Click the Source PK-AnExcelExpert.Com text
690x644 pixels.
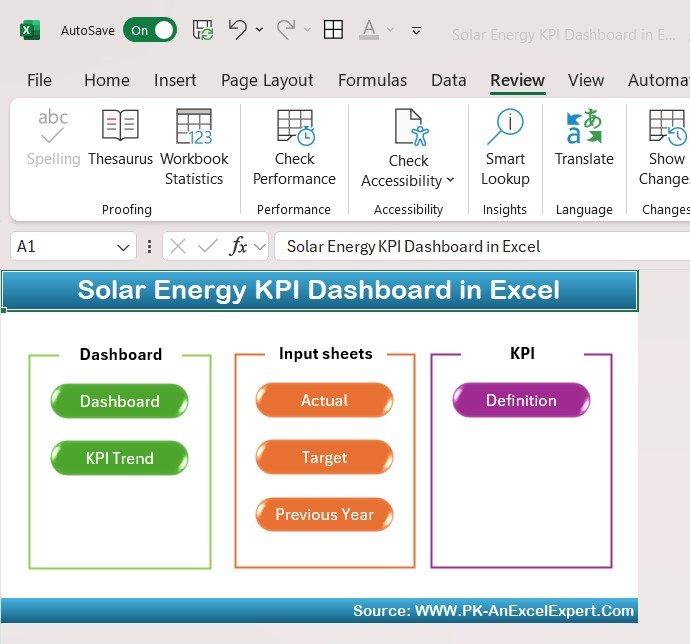tap(493, 611)
